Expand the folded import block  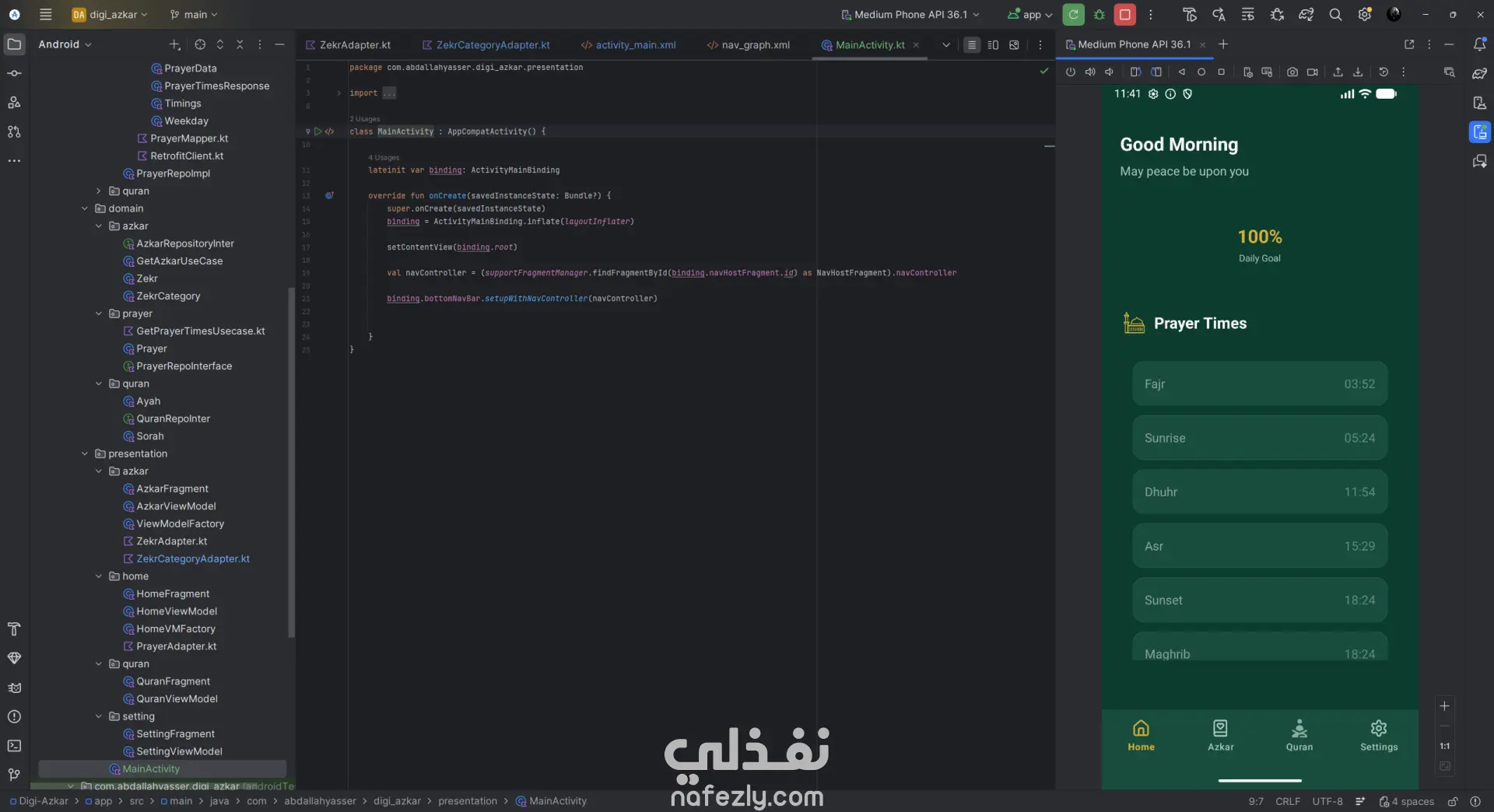tap(339, 93)
